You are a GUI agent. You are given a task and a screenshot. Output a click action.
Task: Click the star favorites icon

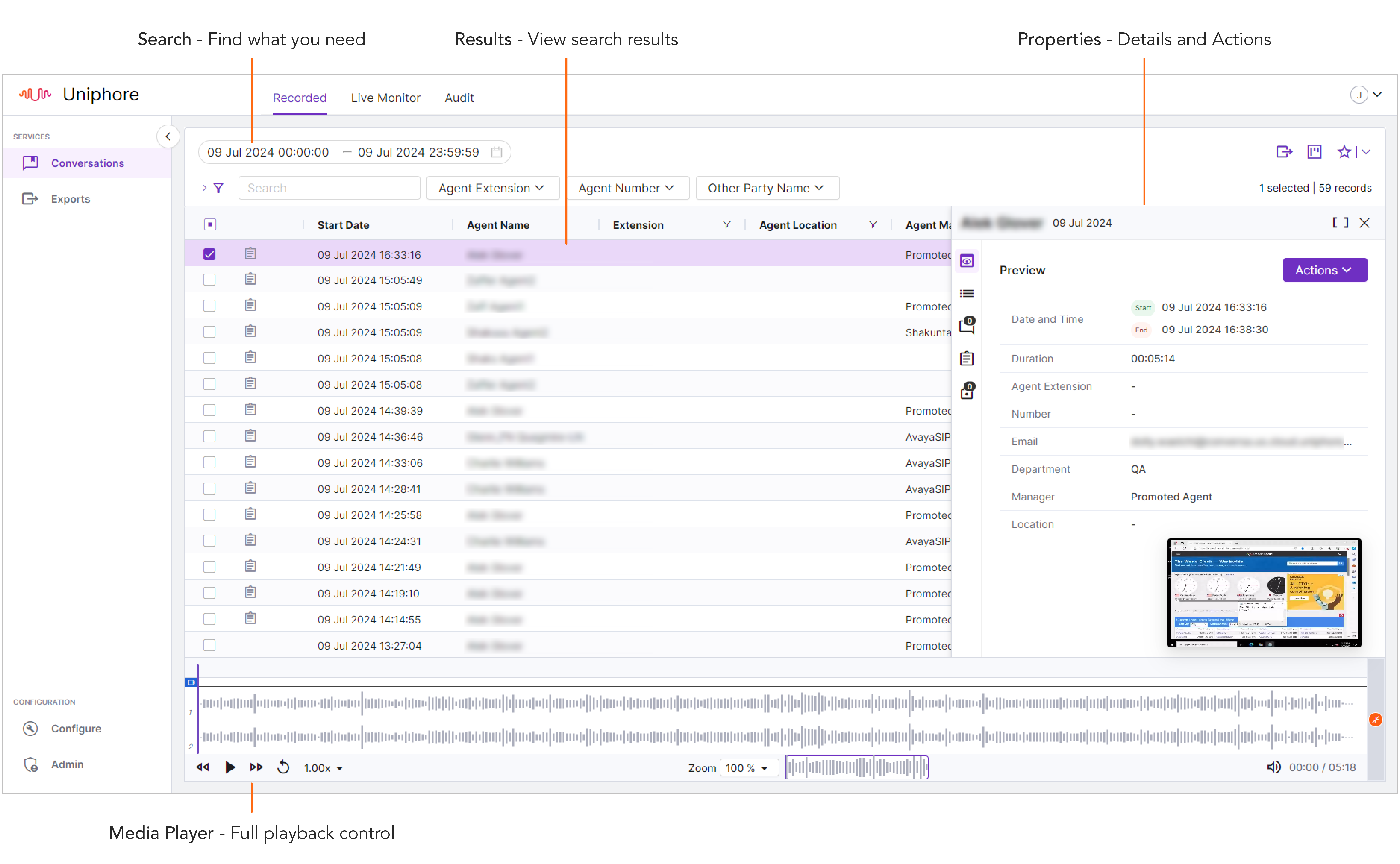[1344, 152]
